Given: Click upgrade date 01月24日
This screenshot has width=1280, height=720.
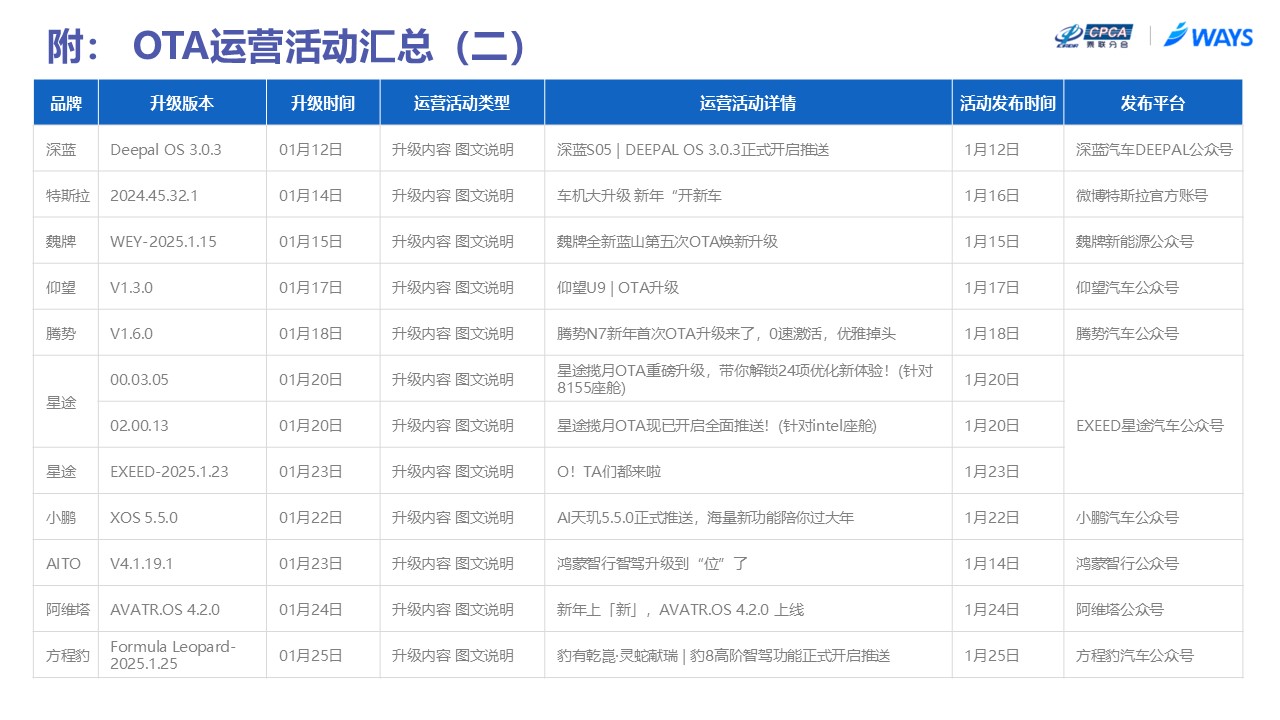Looking at the screenshot, I should pyautogui.click(x=311, y=610).
